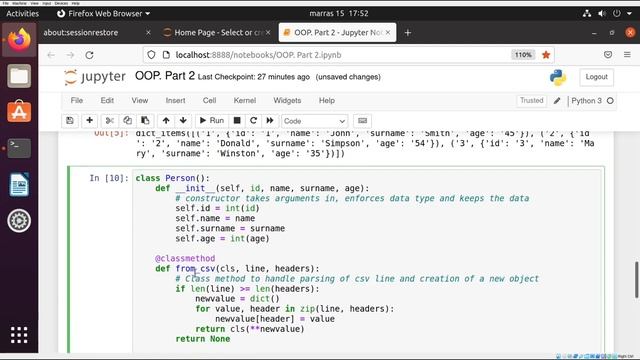This screenshot has height=360, width=640.
Task: Open Files from the dock
Action: tap(19, 76)
